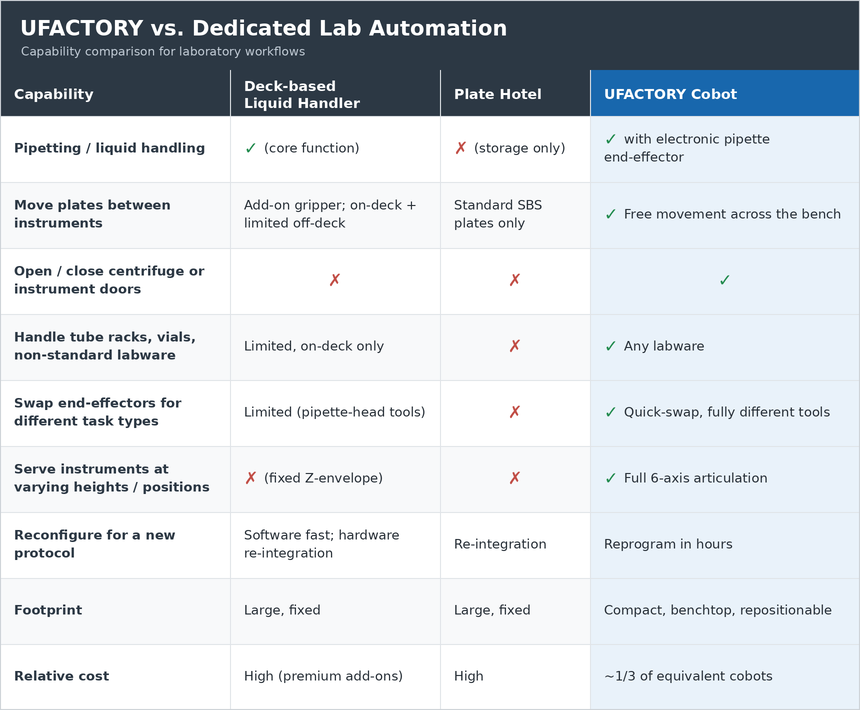
Task: Select the 'Capability' column header
Action: (x=116, y=93)
